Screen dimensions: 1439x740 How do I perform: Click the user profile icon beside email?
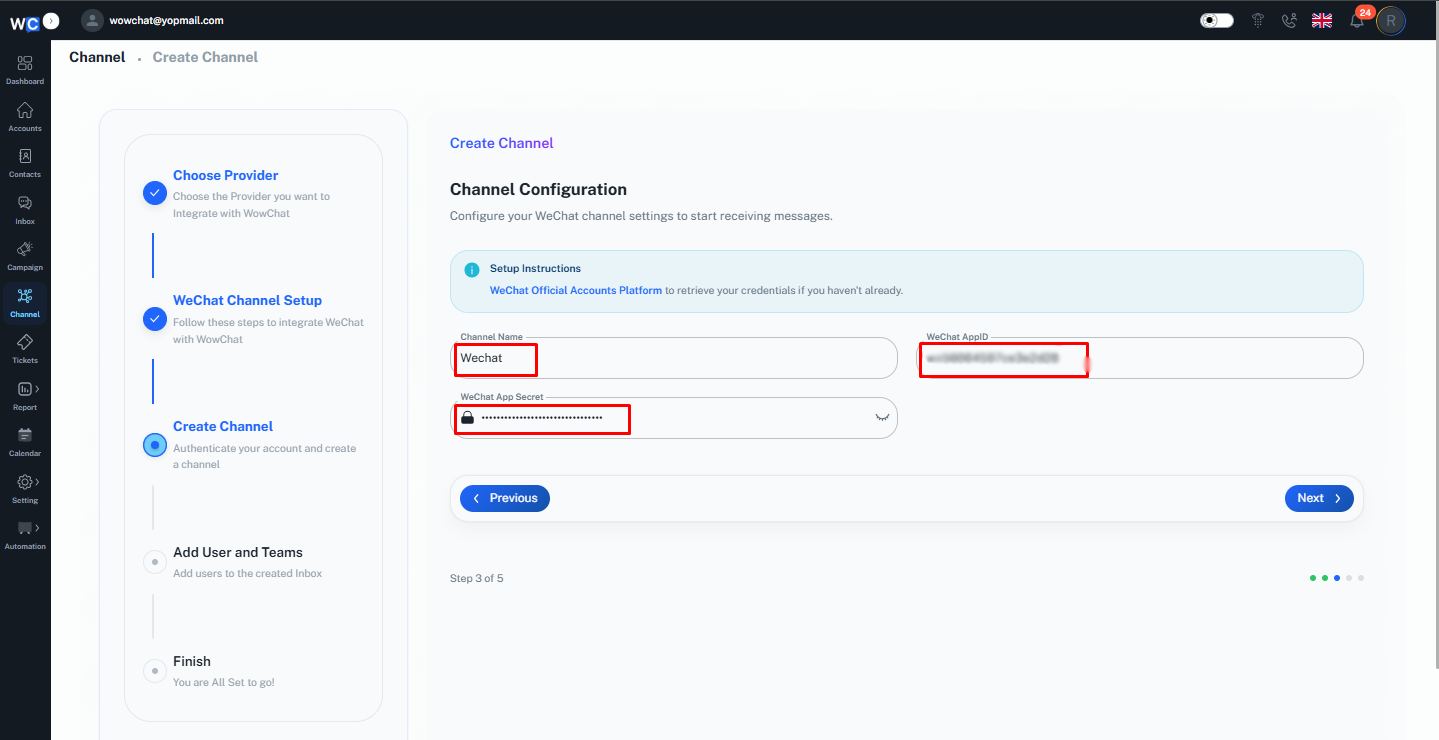pos(93,20)
